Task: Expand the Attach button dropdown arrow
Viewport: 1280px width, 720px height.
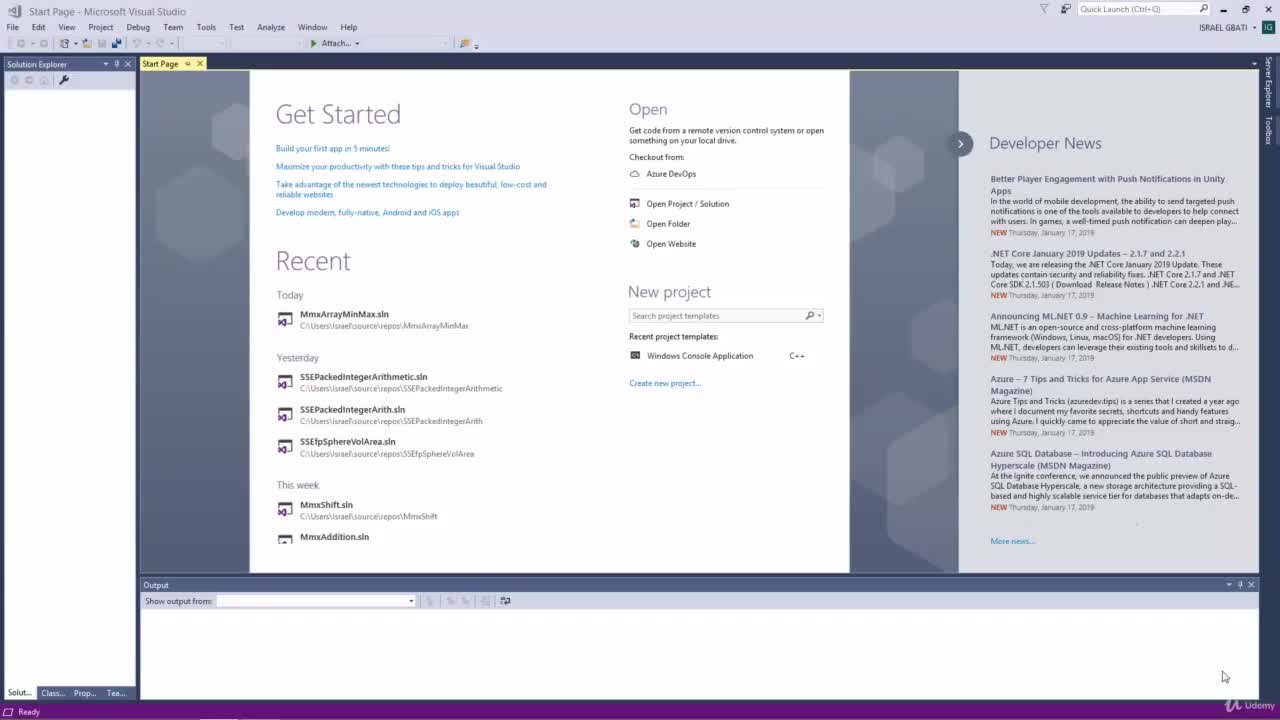Action: [x=357, y=43]
